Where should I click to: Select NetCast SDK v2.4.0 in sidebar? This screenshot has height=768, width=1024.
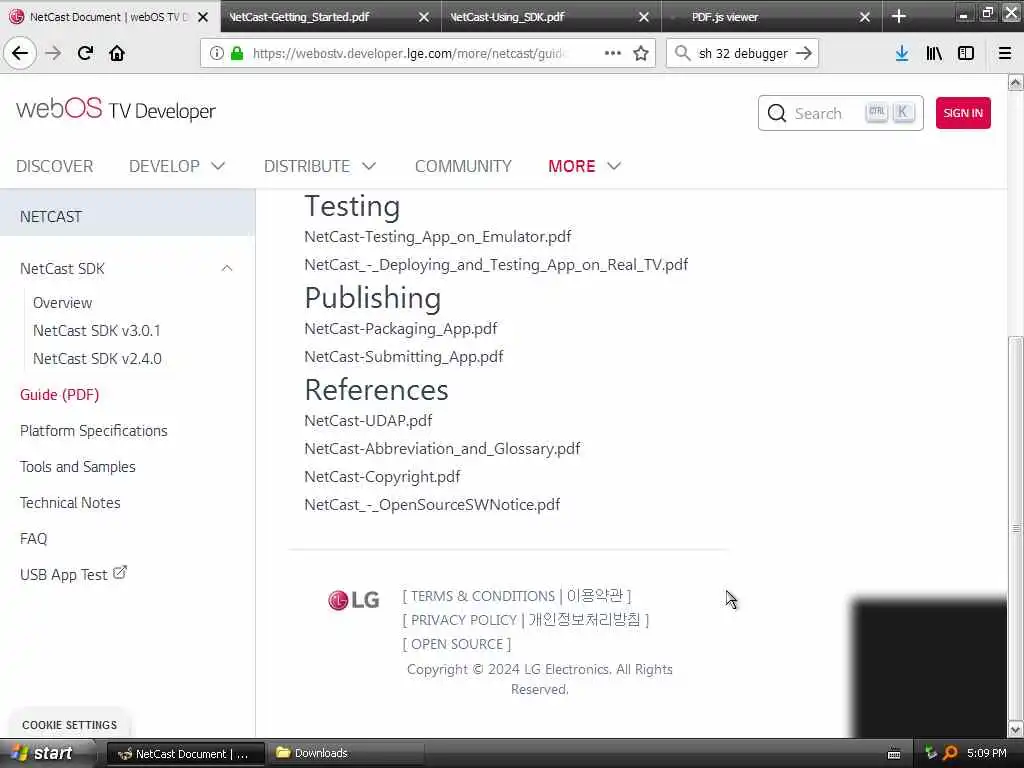pyautogui.click(x=97, y=359)
